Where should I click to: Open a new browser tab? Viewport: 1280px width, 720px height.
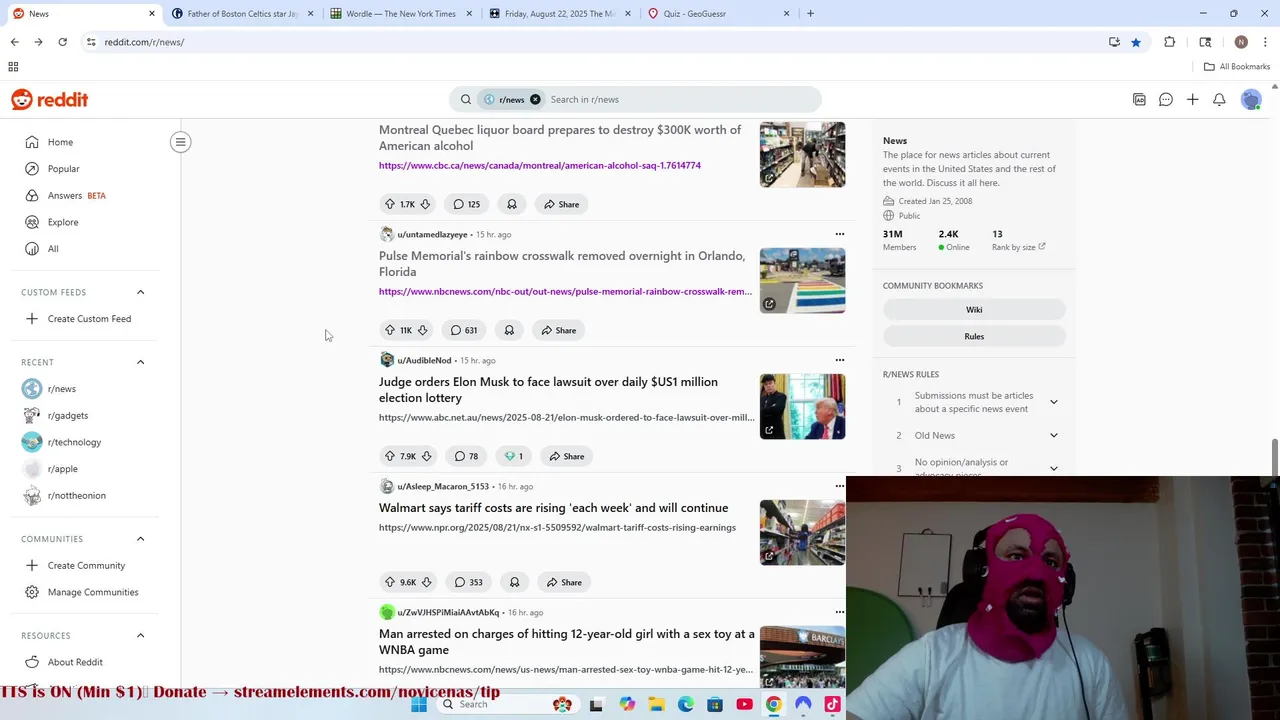[810, 14]
